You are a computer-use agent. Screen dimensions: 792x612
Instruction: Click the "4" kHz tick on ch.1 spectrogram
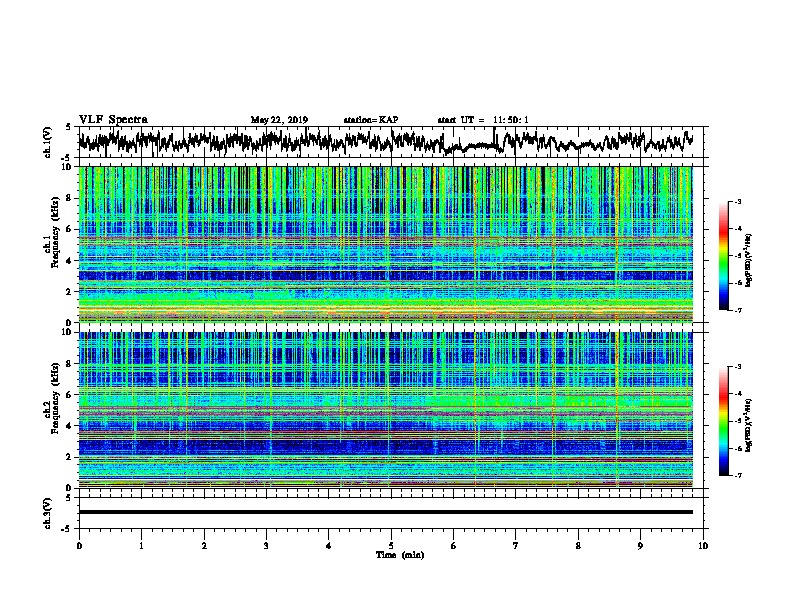click(70, 261)
